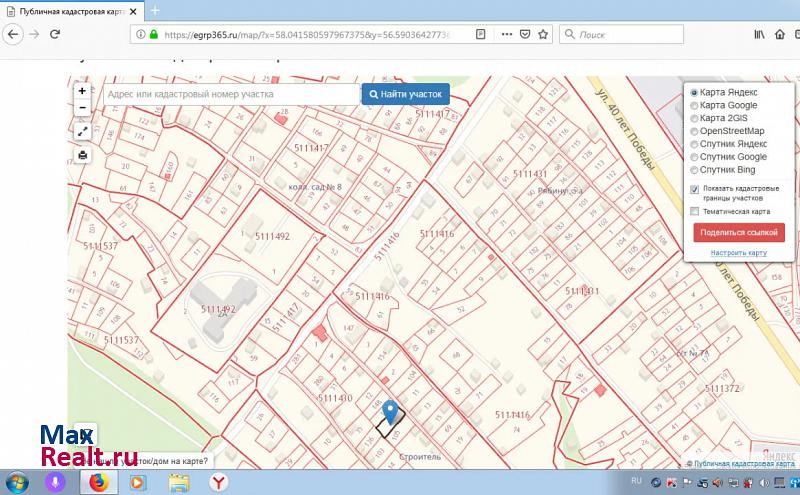
Task: Launch Yandex browser from taskbar
Action: pos(217,482)
